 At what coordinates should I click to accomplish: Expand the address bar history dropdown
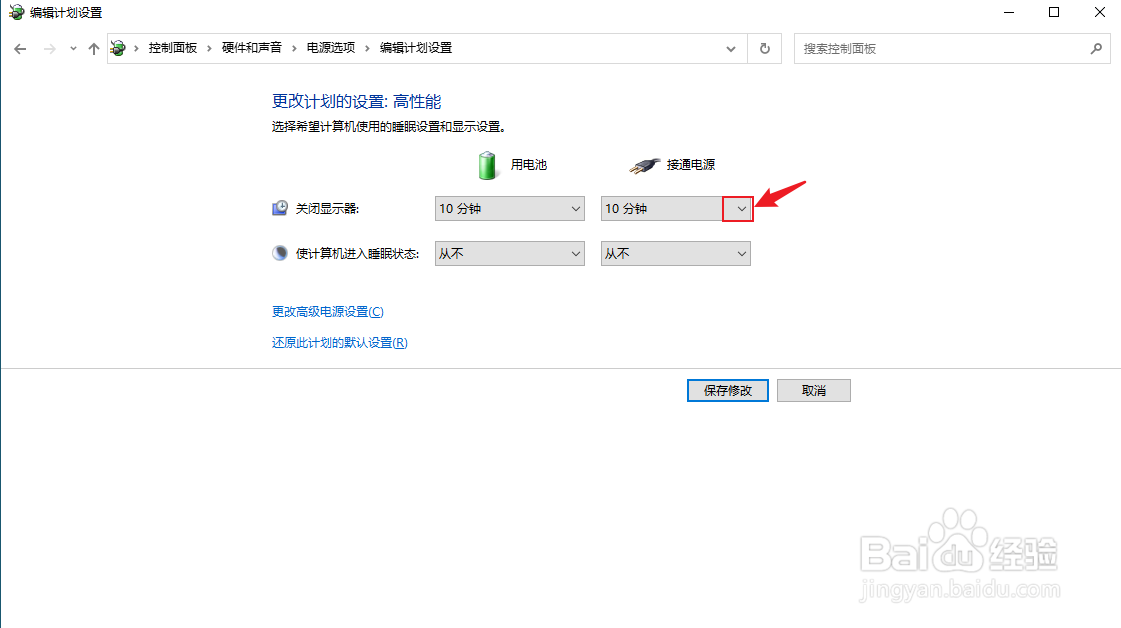click(730, 47)
